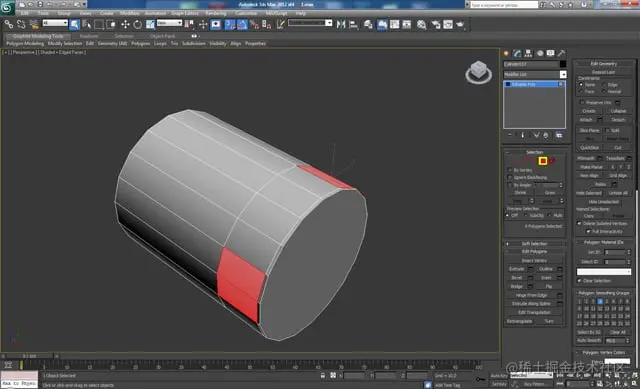Open the MAXScript menu

(276, 13)
